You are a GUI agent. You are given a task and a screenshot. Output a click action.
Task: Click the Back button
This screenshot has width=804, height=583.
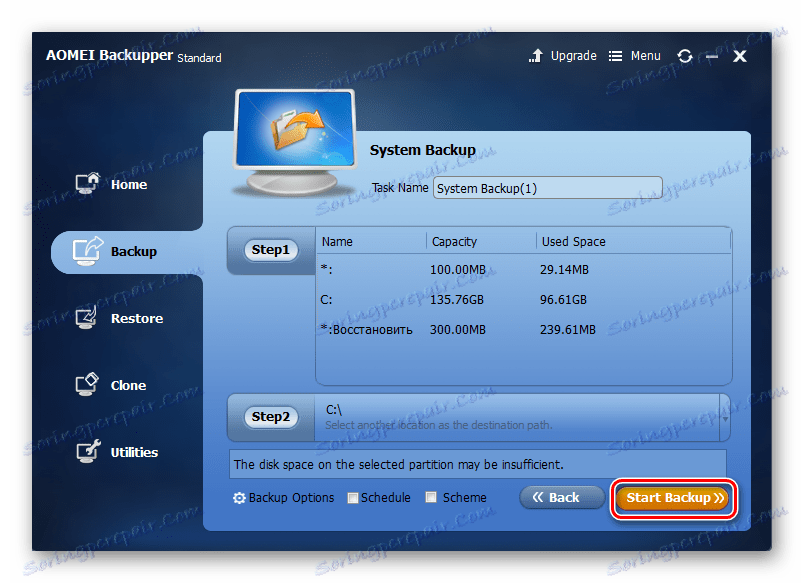tap(562, 497)
